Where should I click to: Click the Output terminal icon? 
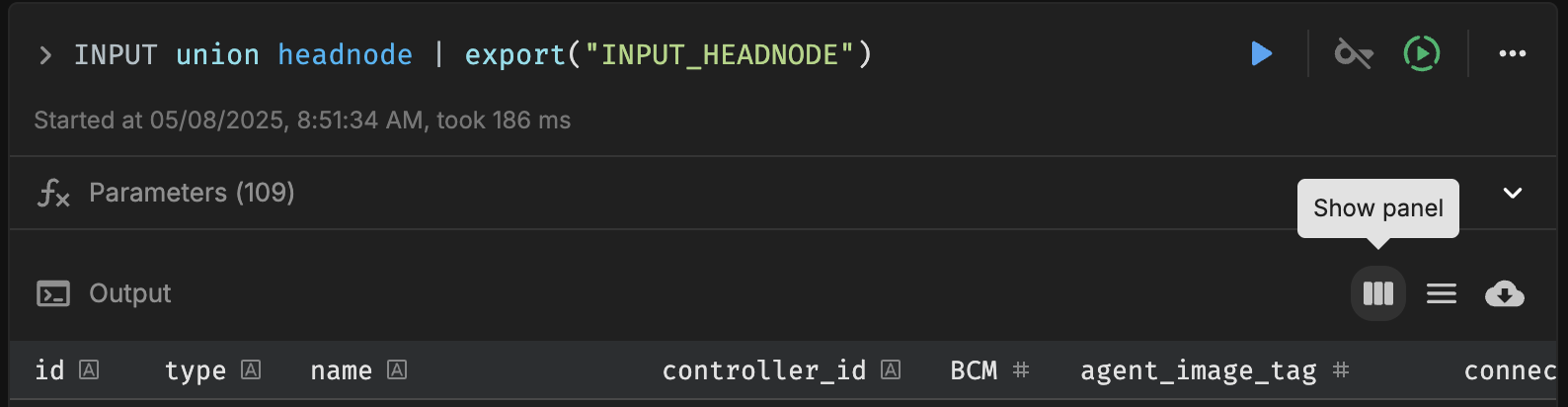click(53, 293)
